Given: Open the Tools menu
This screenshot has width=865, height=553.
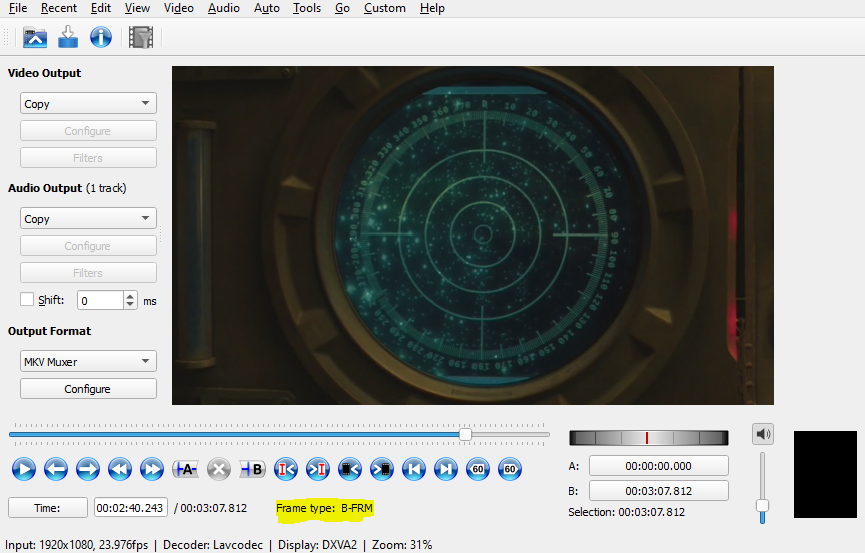Looking at the screenshot, I should pyautogui.click(x=307, y=8).
